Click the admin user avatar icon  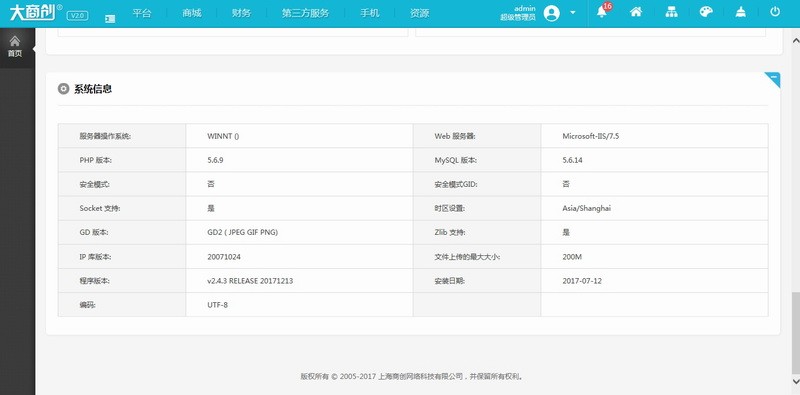pos(552,13)
